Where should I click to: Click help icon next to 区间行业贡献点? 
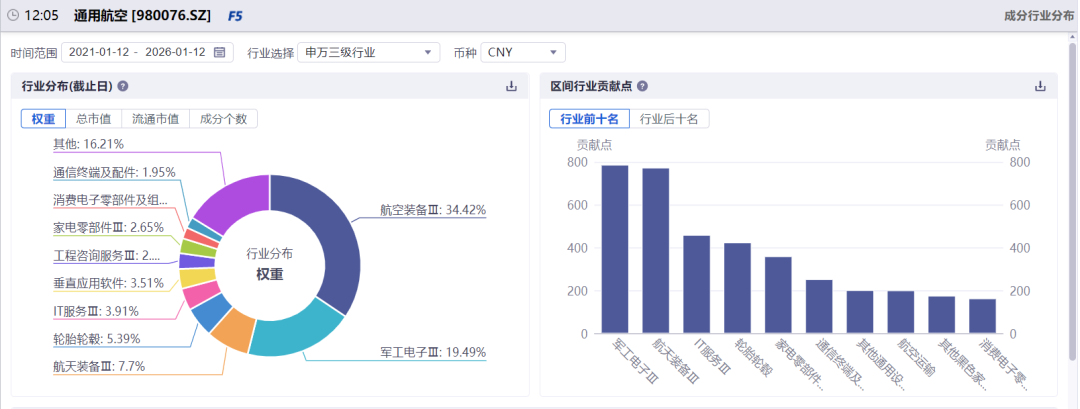tap(642, 87)
